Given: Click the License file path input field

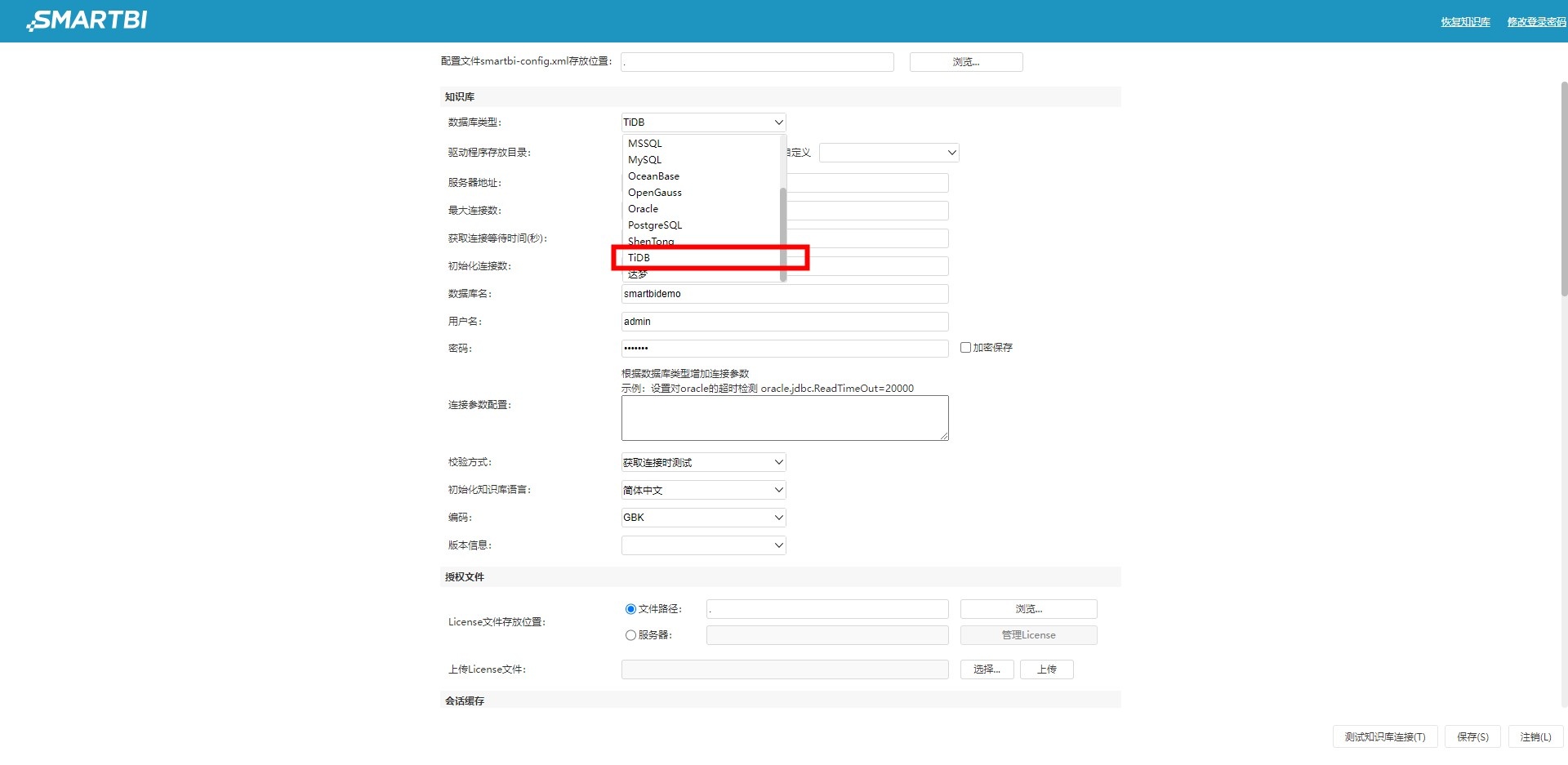Looking at the screenshot, I should 827,609.
